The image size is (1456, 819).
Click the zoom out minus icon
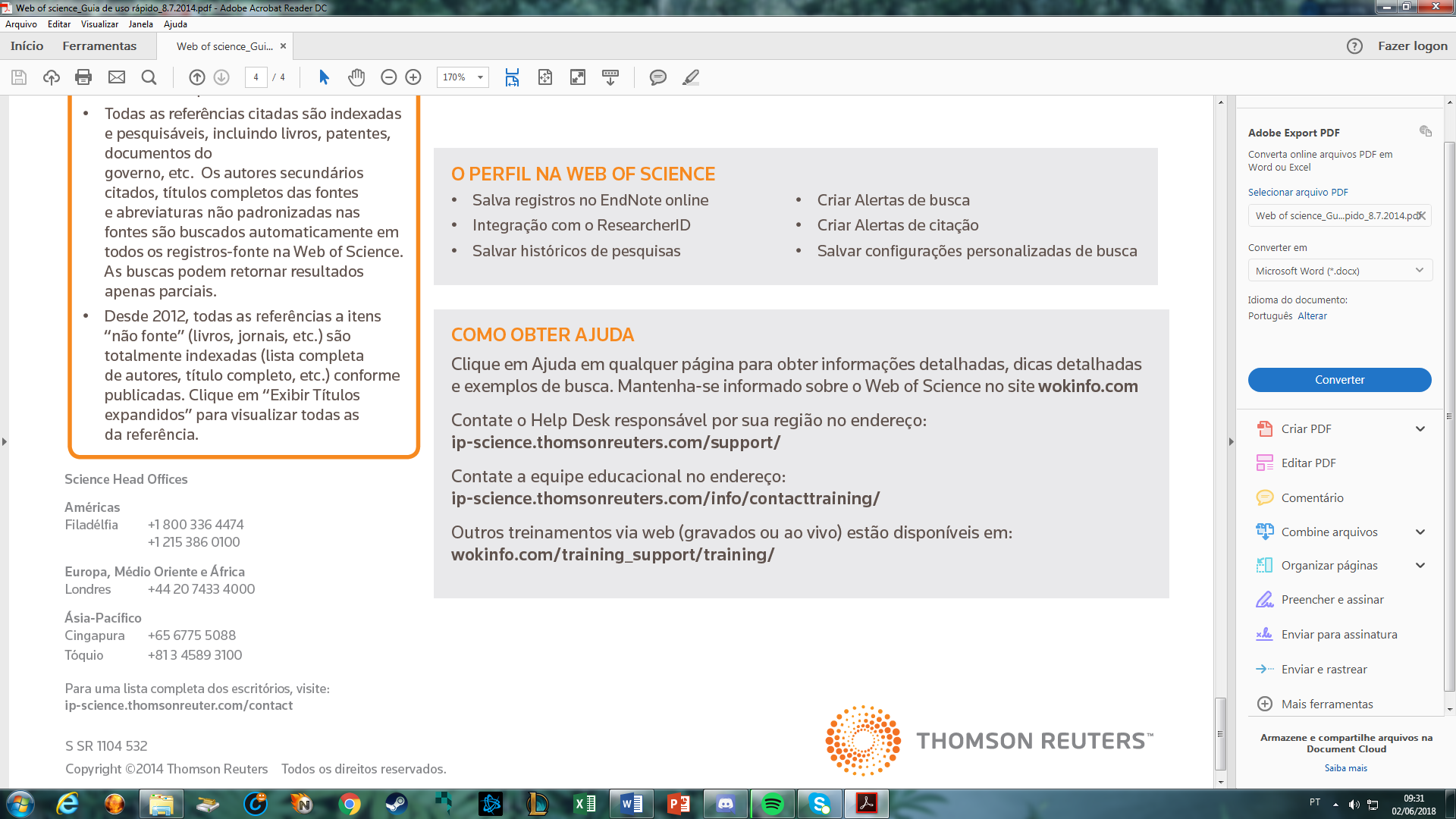tap(389, 77)
